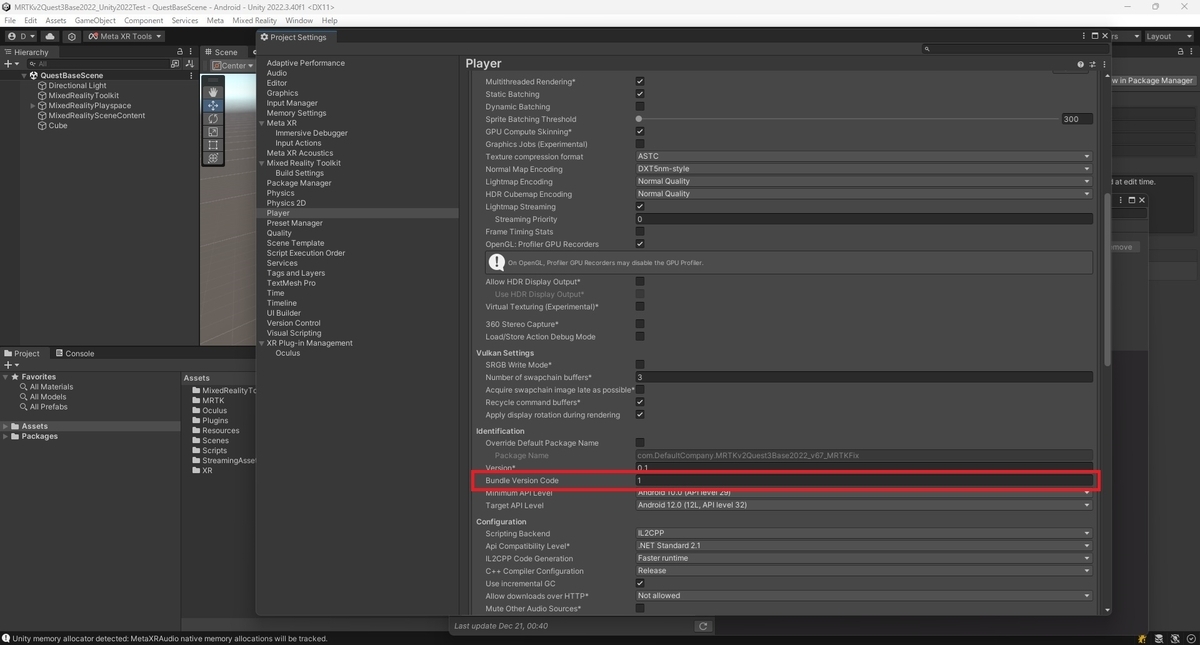Select Package Manager settings category

(299, 183)
